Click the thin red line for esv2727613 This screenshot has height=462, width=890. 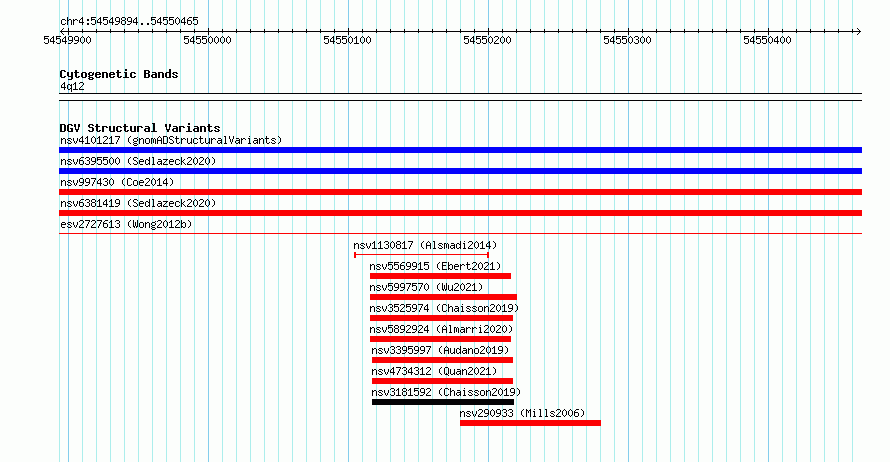(x=460, y=233)
